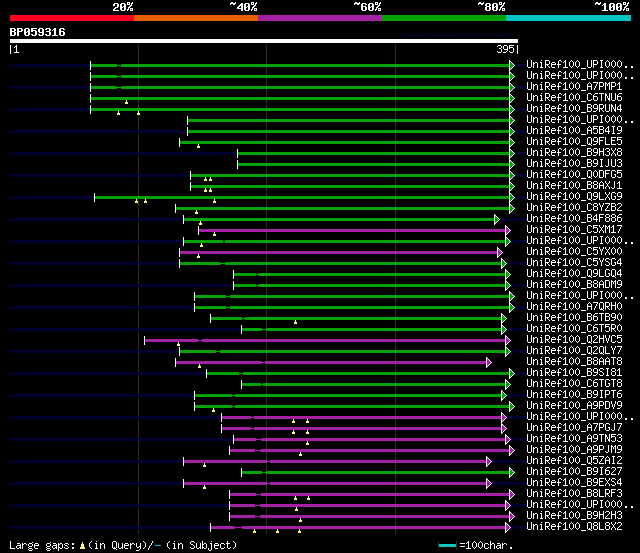Open the UniRef100_C6TNU6 hit label
Screen dimensions: 640x553
point(574,98)
